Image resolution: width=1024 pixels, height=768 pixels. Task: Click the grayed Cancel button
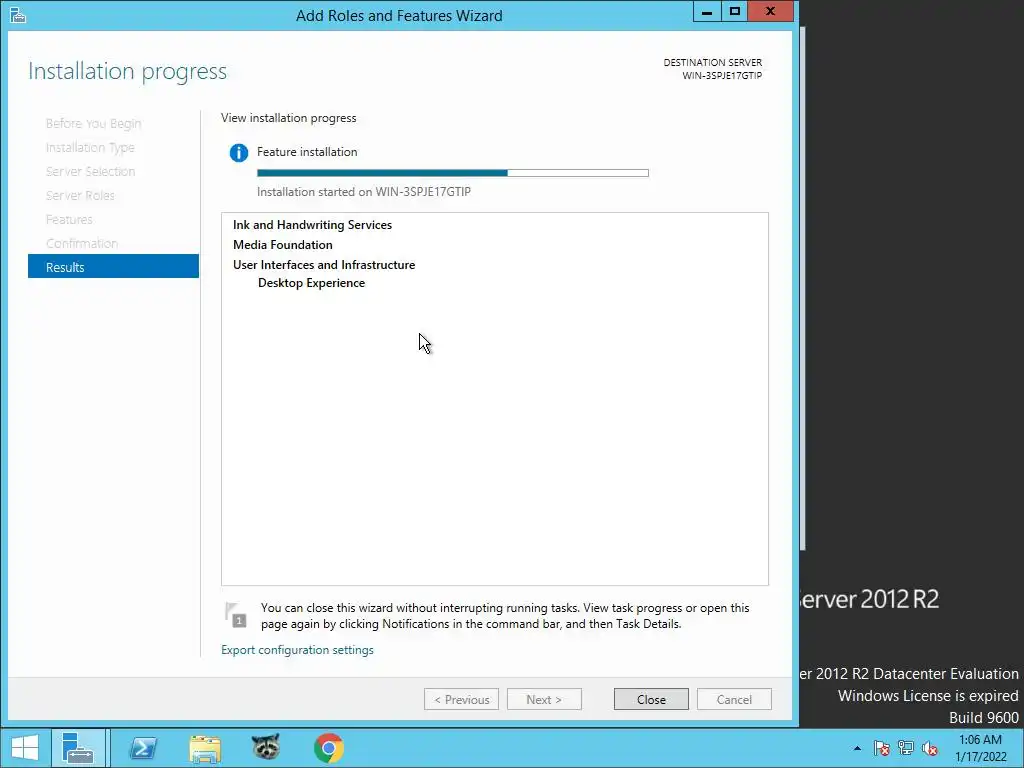[x=734, y=699]
